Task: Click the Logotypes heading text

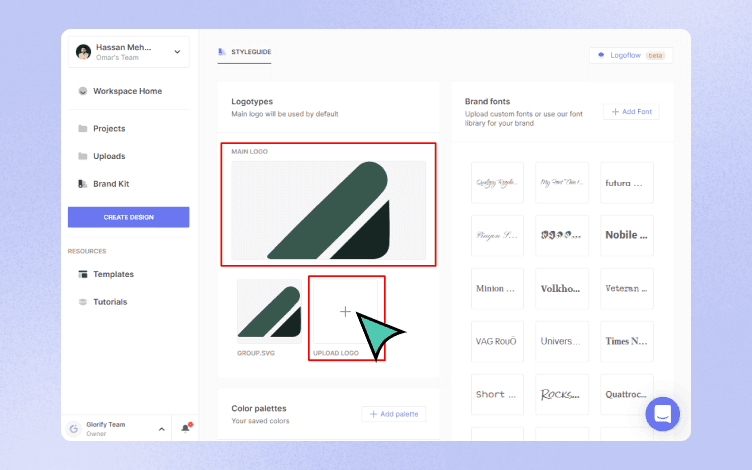Action: click(x=252, y=102)
